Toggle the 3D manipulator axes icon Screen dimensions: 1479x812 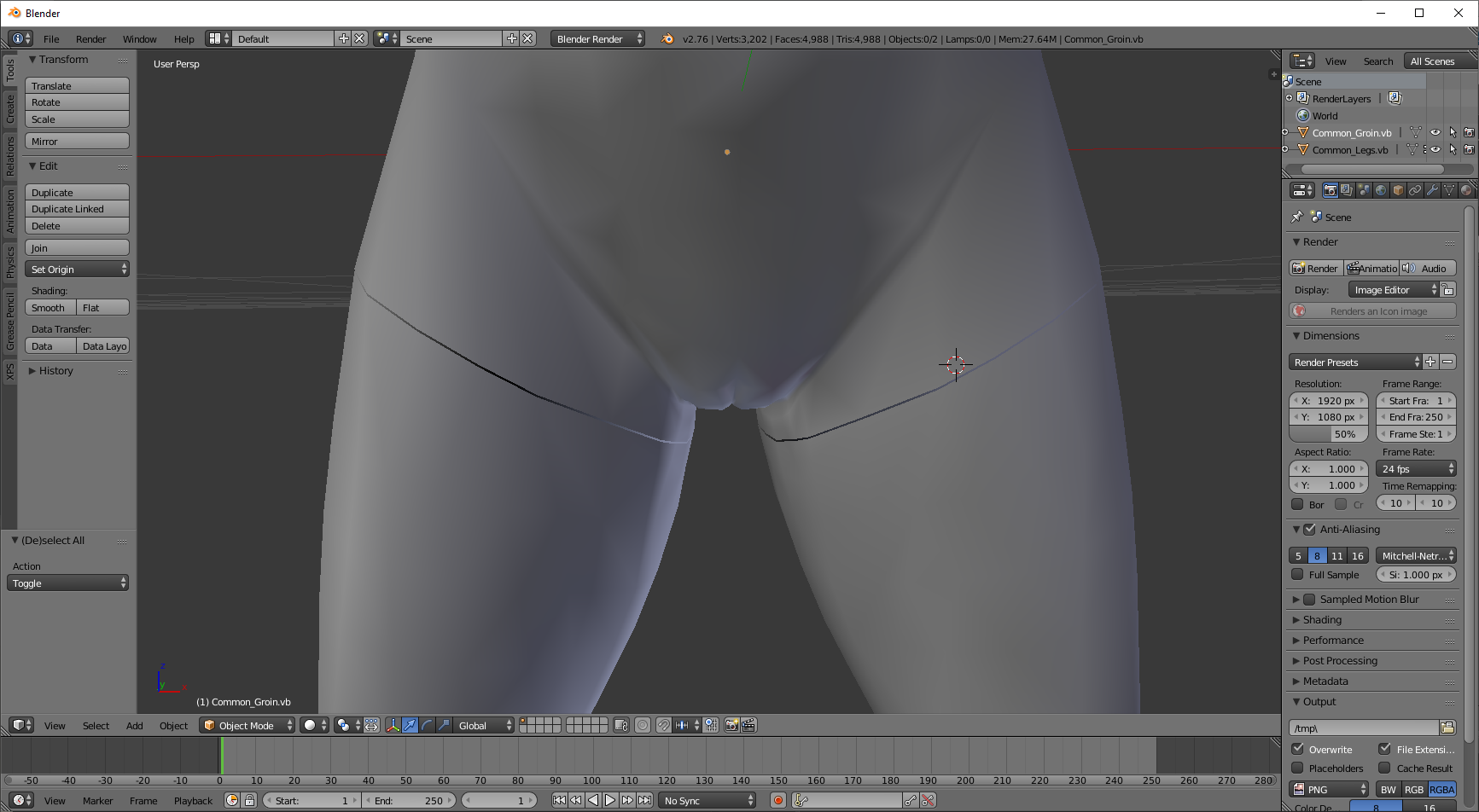(x=393, y=725)
